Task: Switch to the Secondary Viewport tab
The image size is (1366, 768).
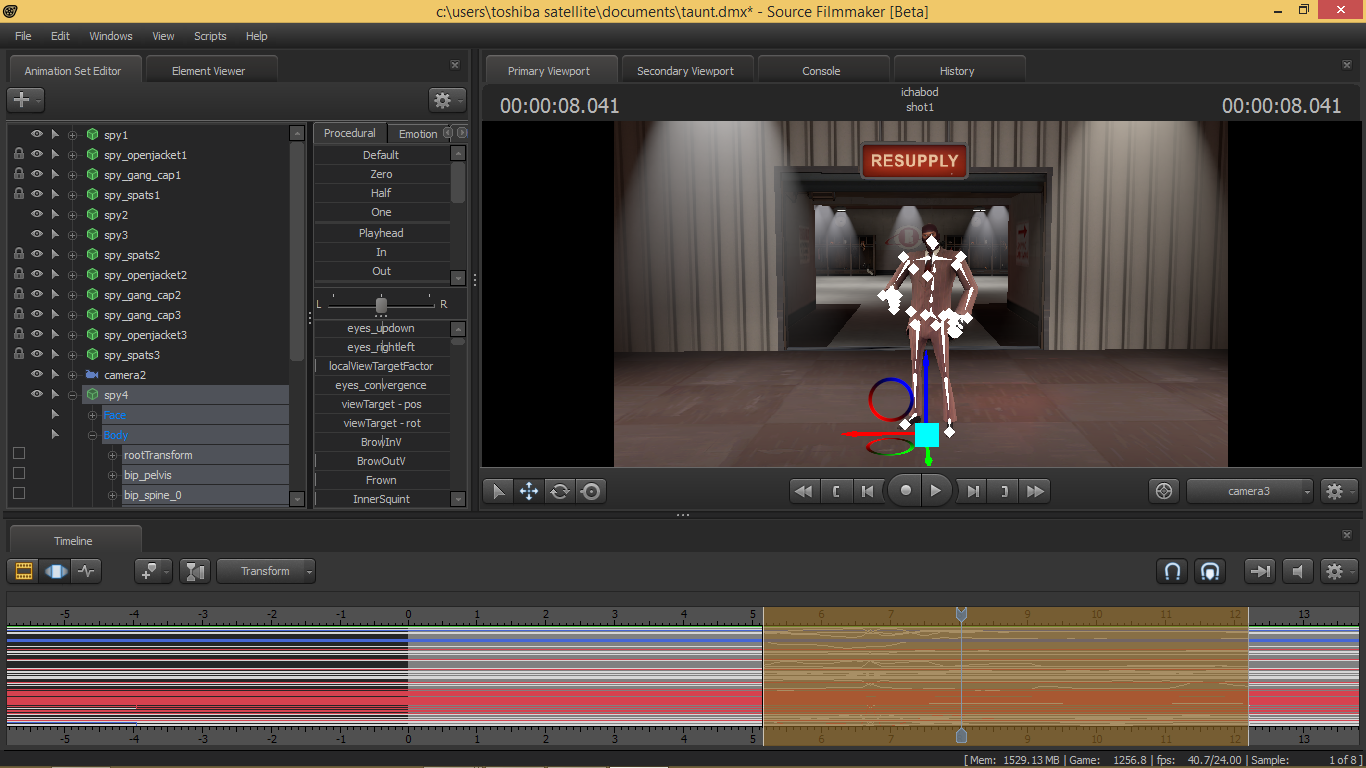Action: coord(685,71)
